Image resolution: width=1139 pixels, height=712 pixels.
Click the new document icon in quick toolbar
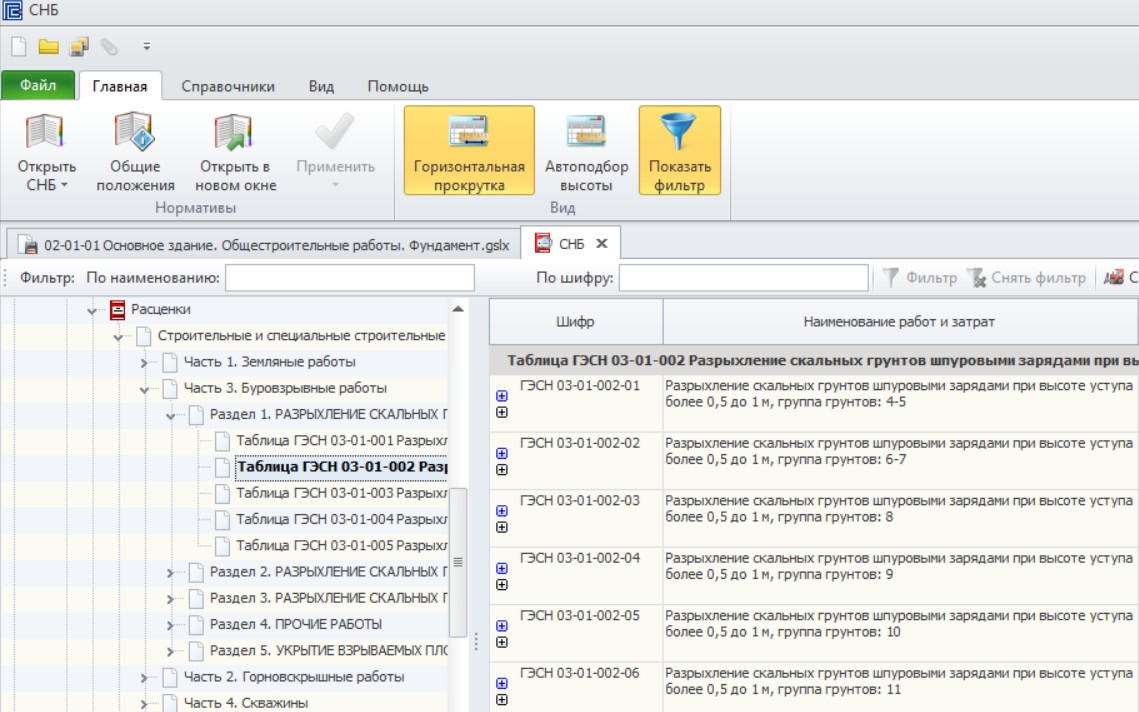[x=19, y=46]
